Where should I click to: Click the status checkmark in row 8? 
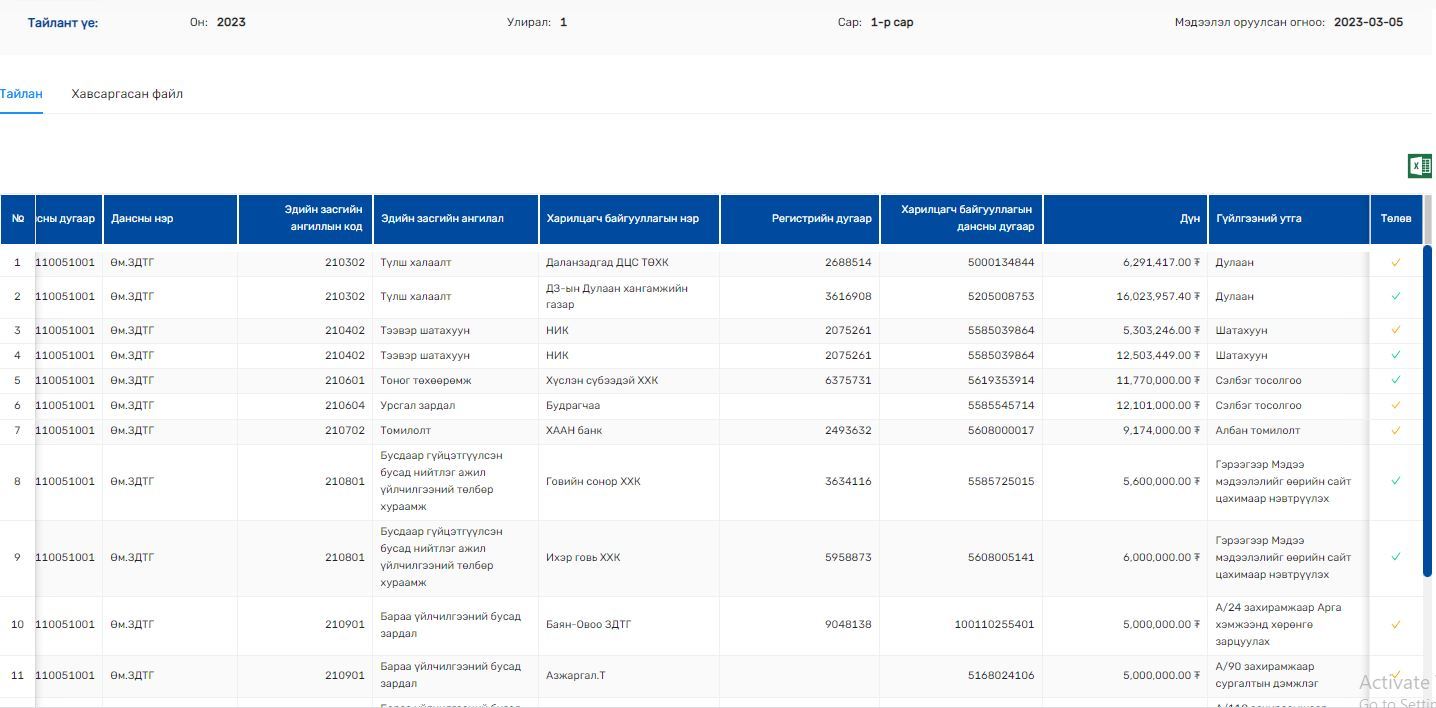pos(1396,481)
